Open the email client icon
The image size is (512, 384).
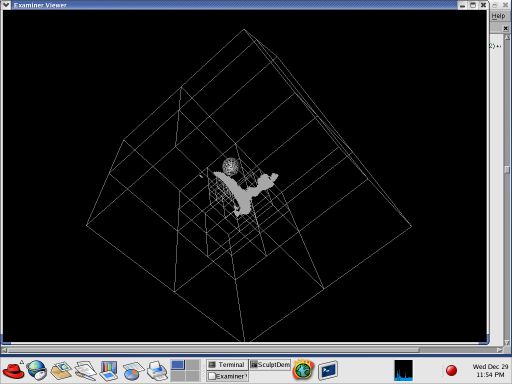(x=61, y=370)
